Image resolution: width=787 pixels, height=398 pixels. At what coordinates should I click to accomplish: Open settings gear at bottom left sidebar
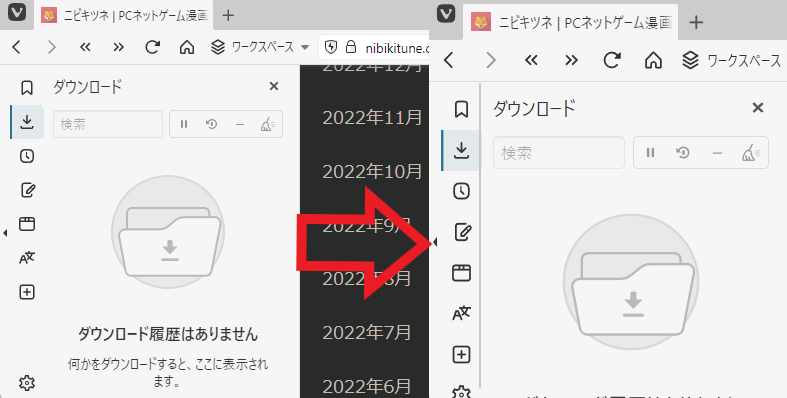coord(27,383)
